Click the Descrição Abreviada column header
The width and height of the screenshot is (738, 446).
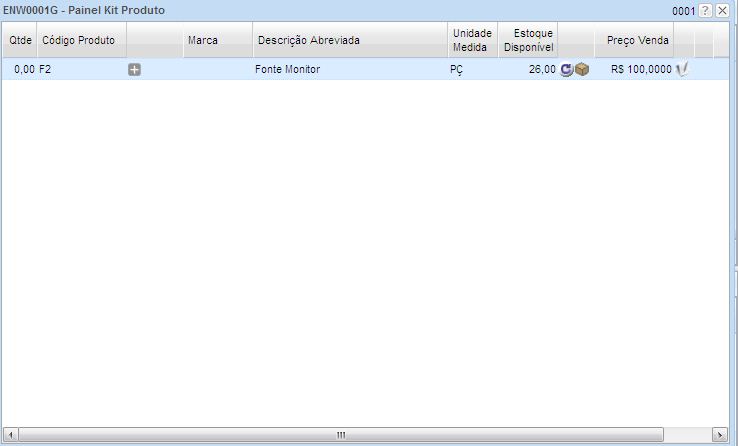[350, 40]
